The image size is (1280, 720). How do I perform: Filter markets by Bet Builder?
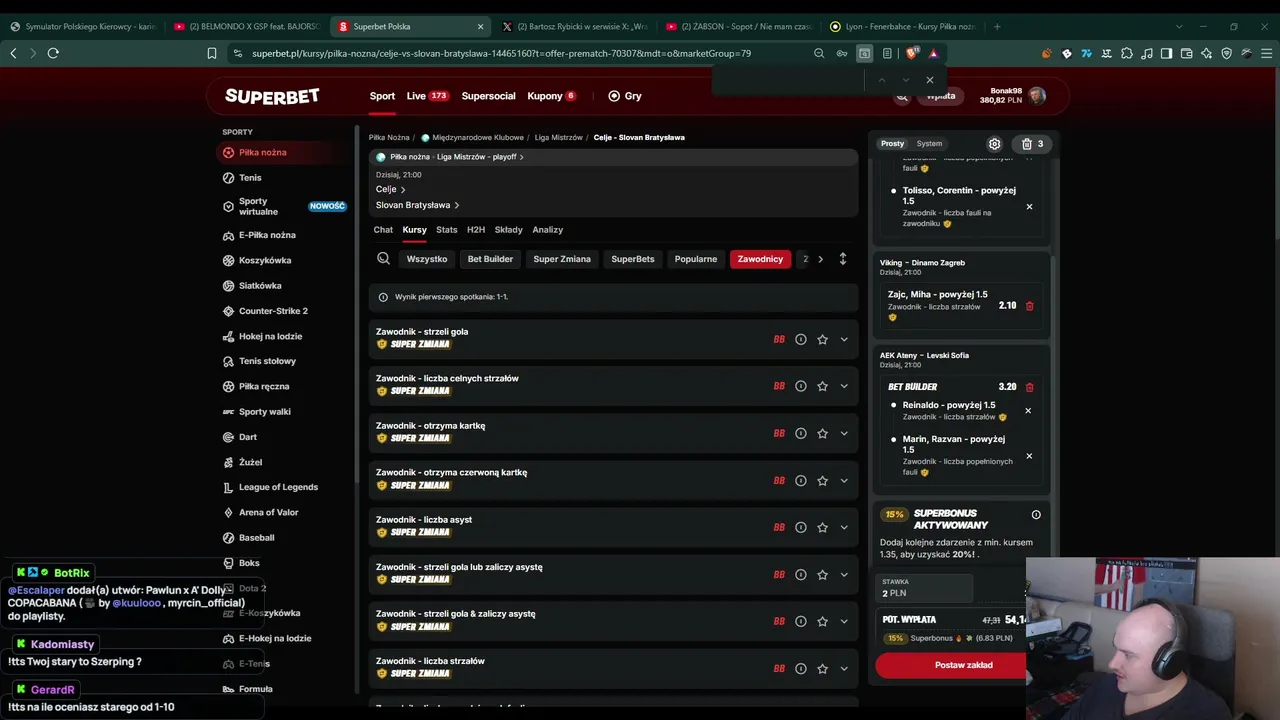(490, 259)
